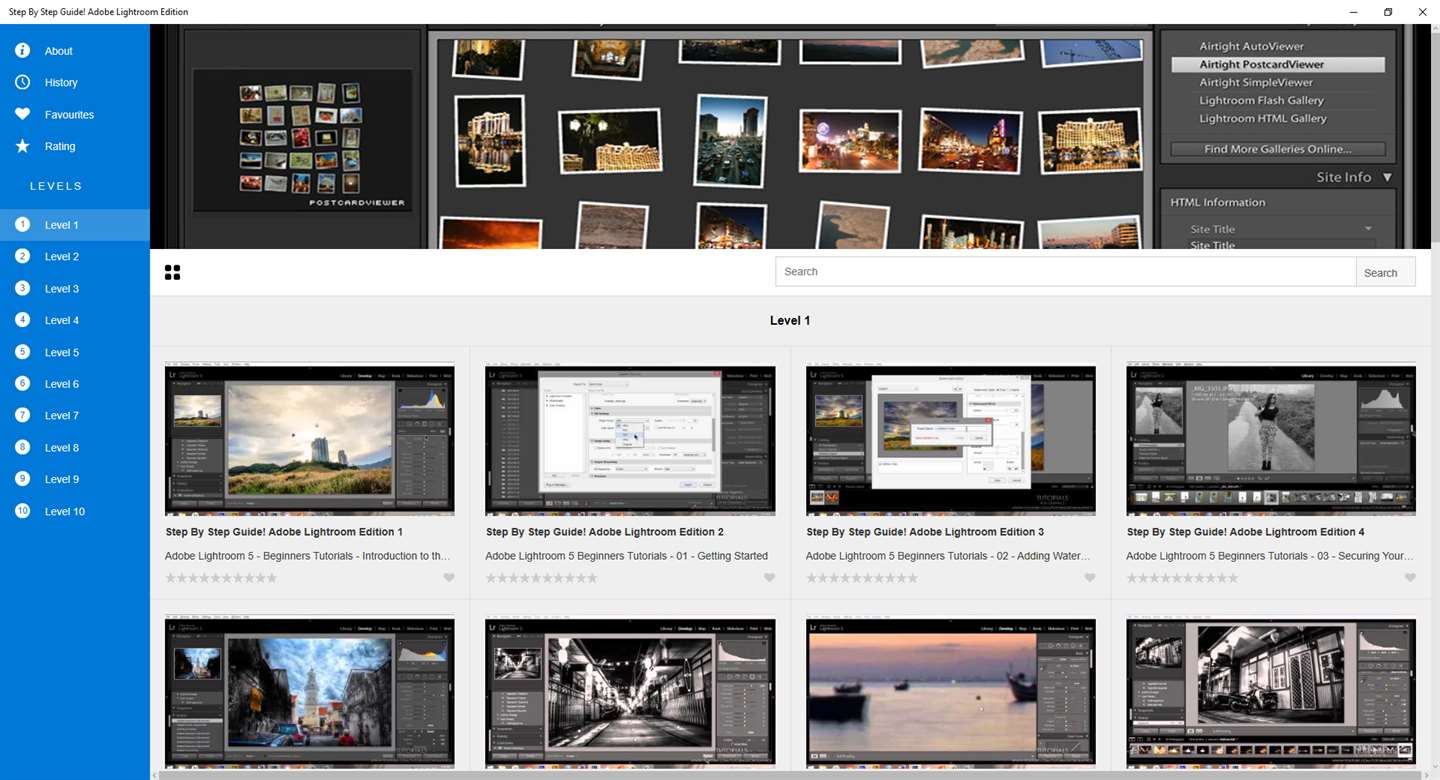The image size is (1440, 780).
Task: Open title 'Step By Step Guide! Adobe Lightroom Edition 4'
Action: (x=1246, y=532)
